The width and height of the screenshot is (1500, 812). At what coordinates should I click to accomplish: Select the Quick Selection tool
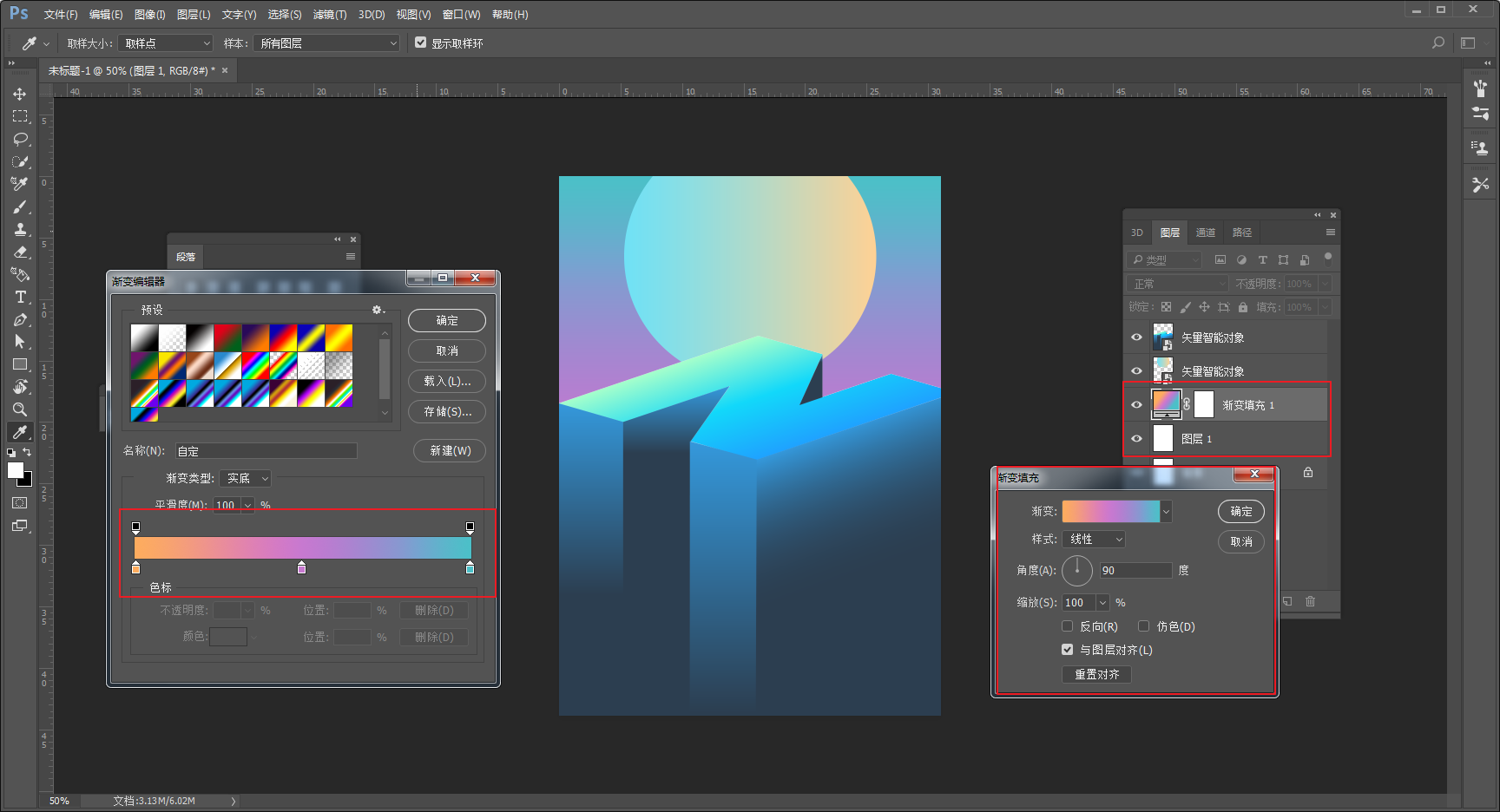coord(20,161)
